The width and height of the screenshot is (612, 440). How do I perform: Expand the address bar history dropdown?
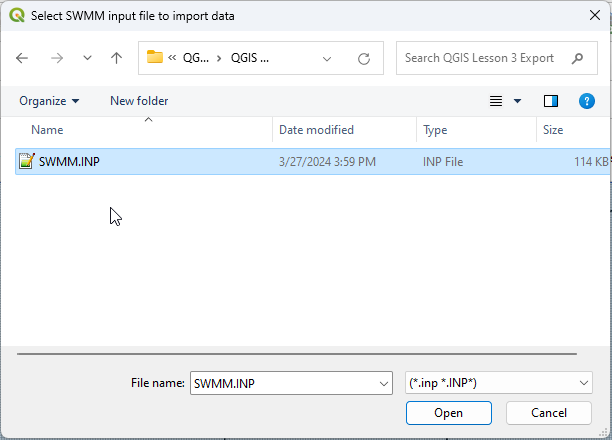327,59
